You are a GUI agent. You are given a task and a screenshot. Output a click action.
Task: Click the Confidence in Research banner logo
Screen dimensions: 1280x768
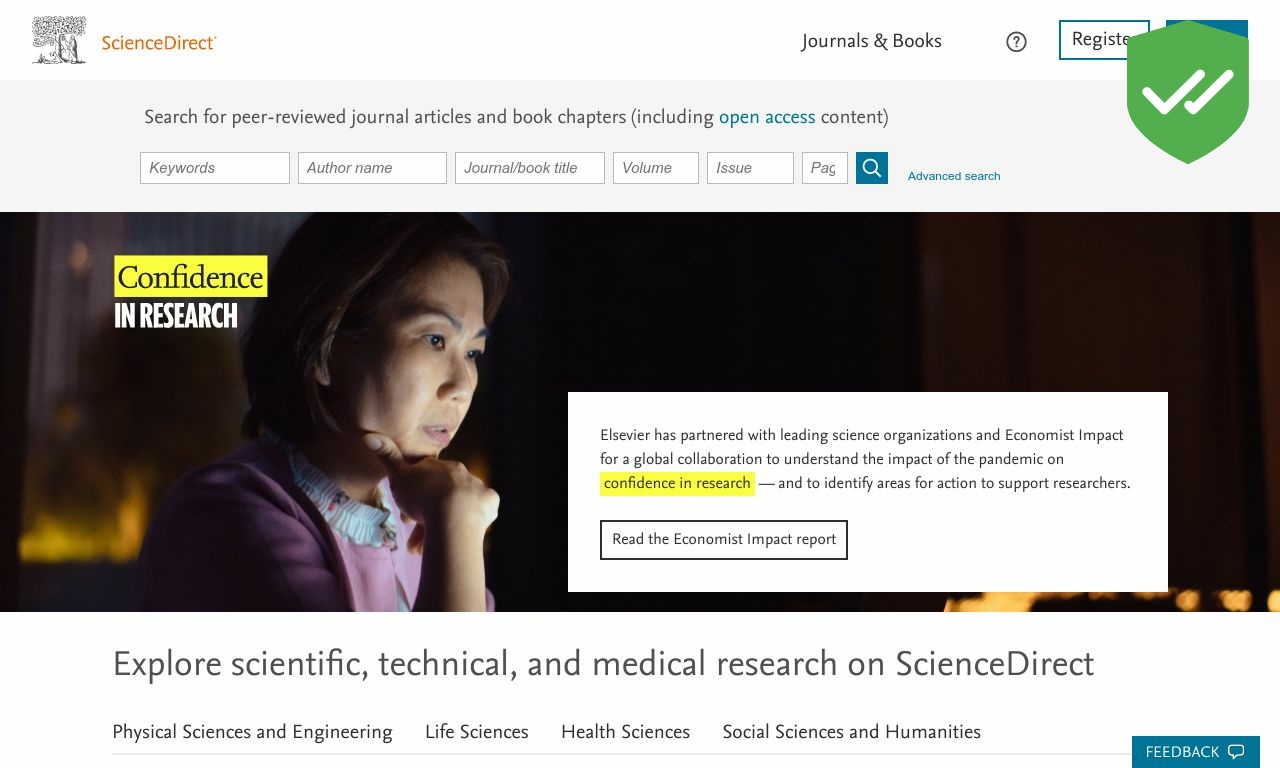point(190,292)
